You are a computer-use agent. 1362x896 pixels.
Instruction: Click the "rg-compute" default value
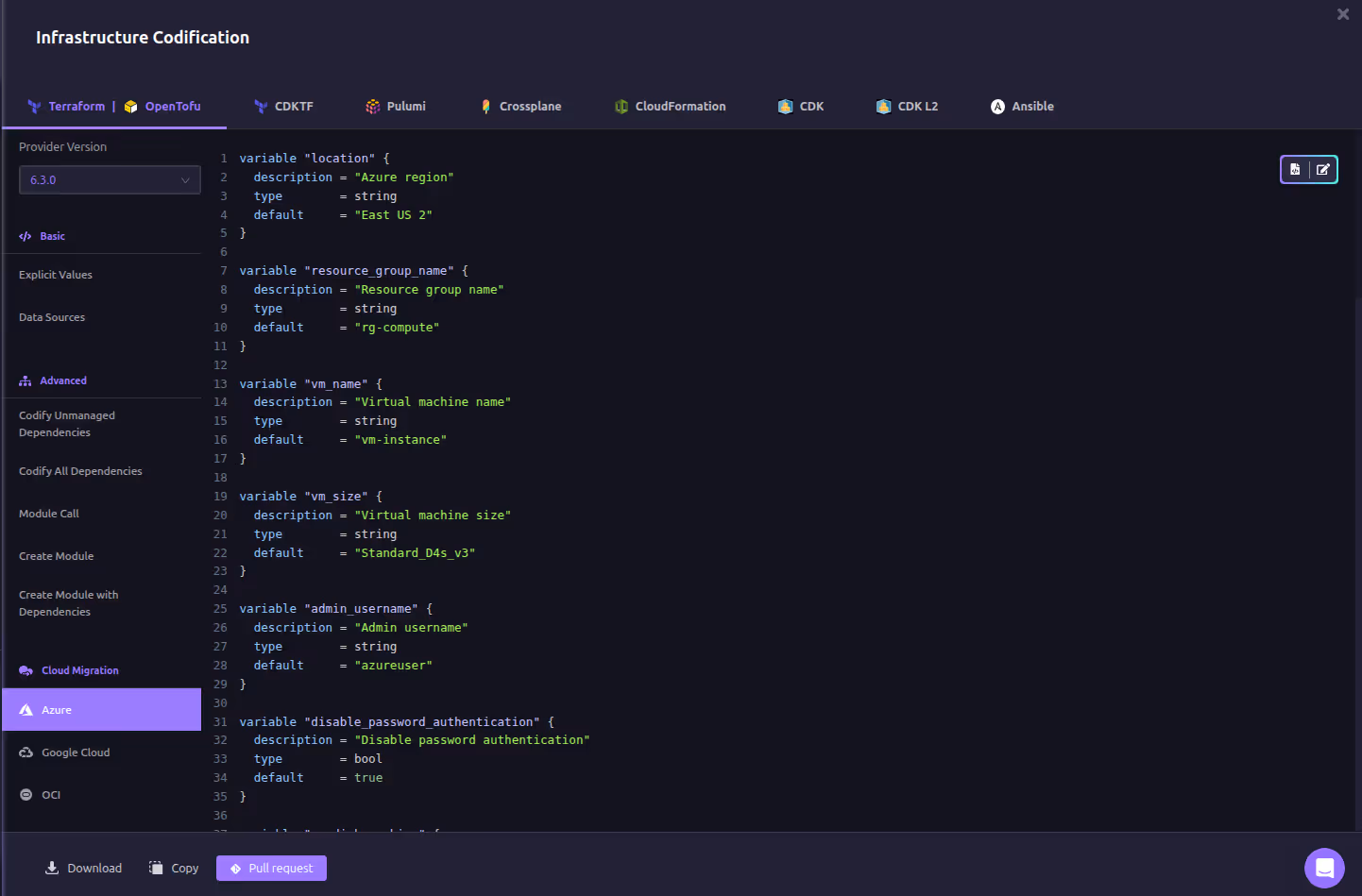[397, 328]
